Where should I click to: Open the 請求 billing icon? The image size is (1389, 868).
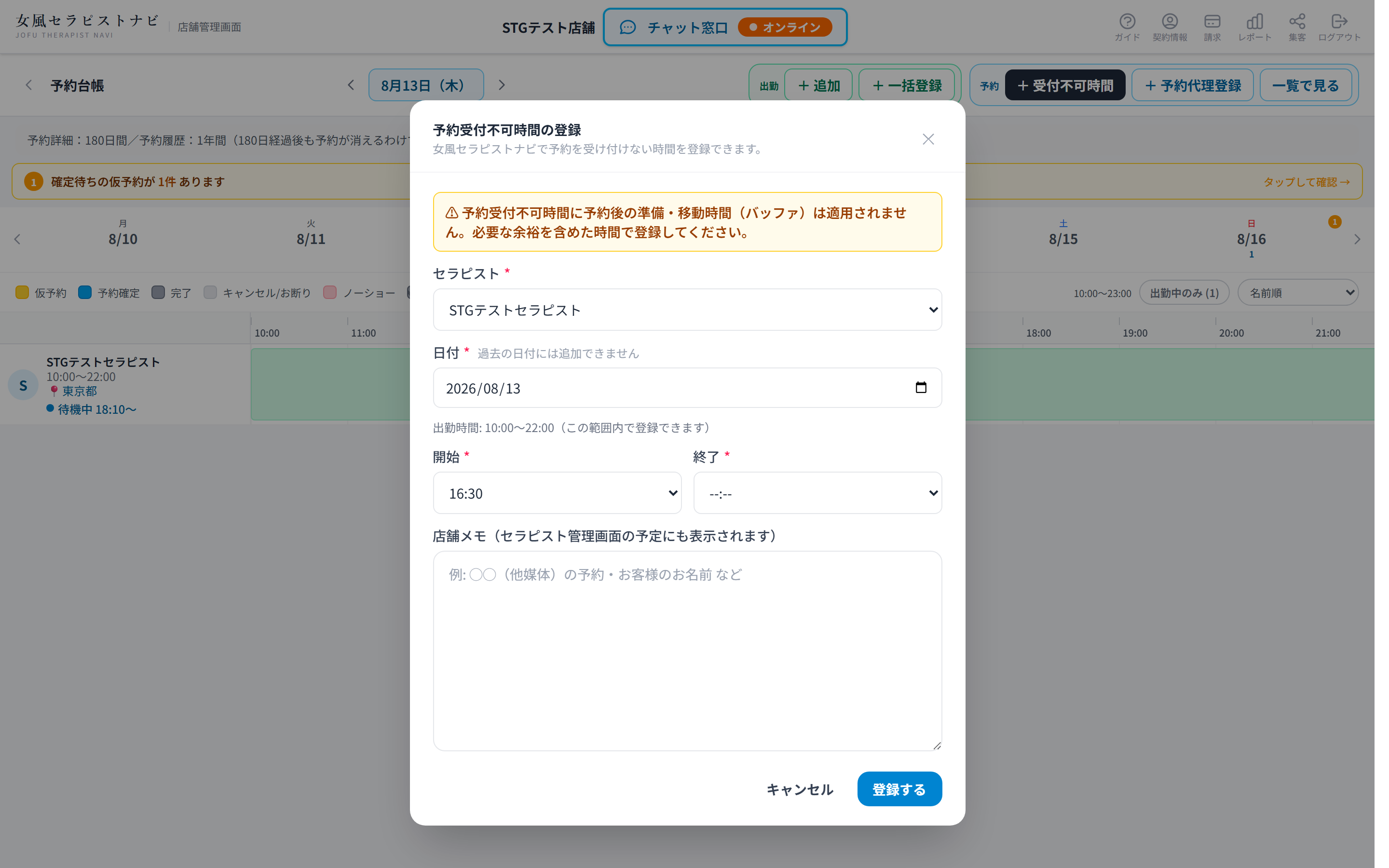pyautogui.click(x=1212, y=27)
